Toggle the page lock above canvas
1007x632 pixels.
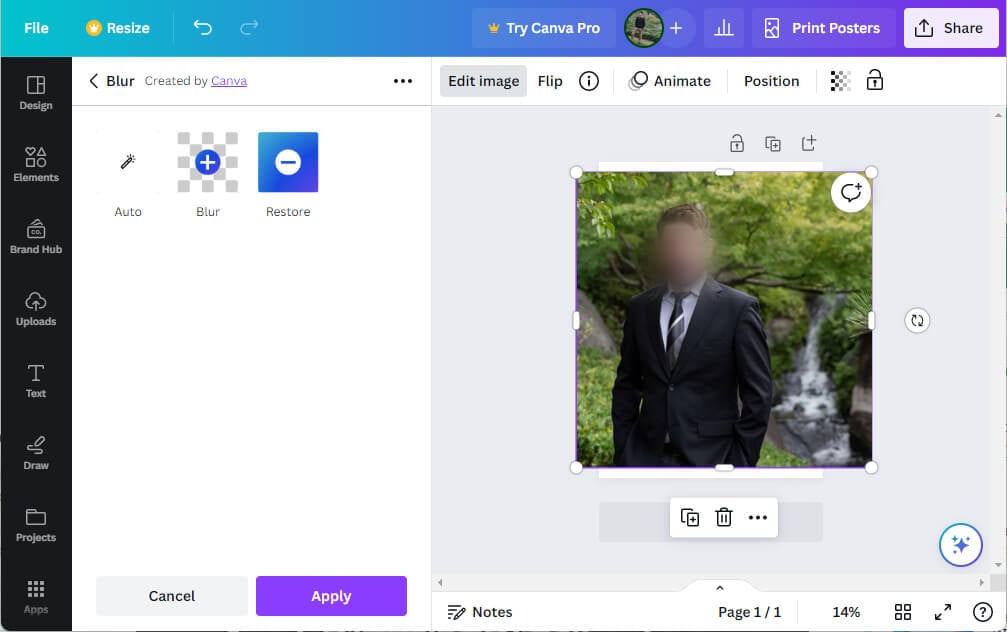click(x=737, y=143)
